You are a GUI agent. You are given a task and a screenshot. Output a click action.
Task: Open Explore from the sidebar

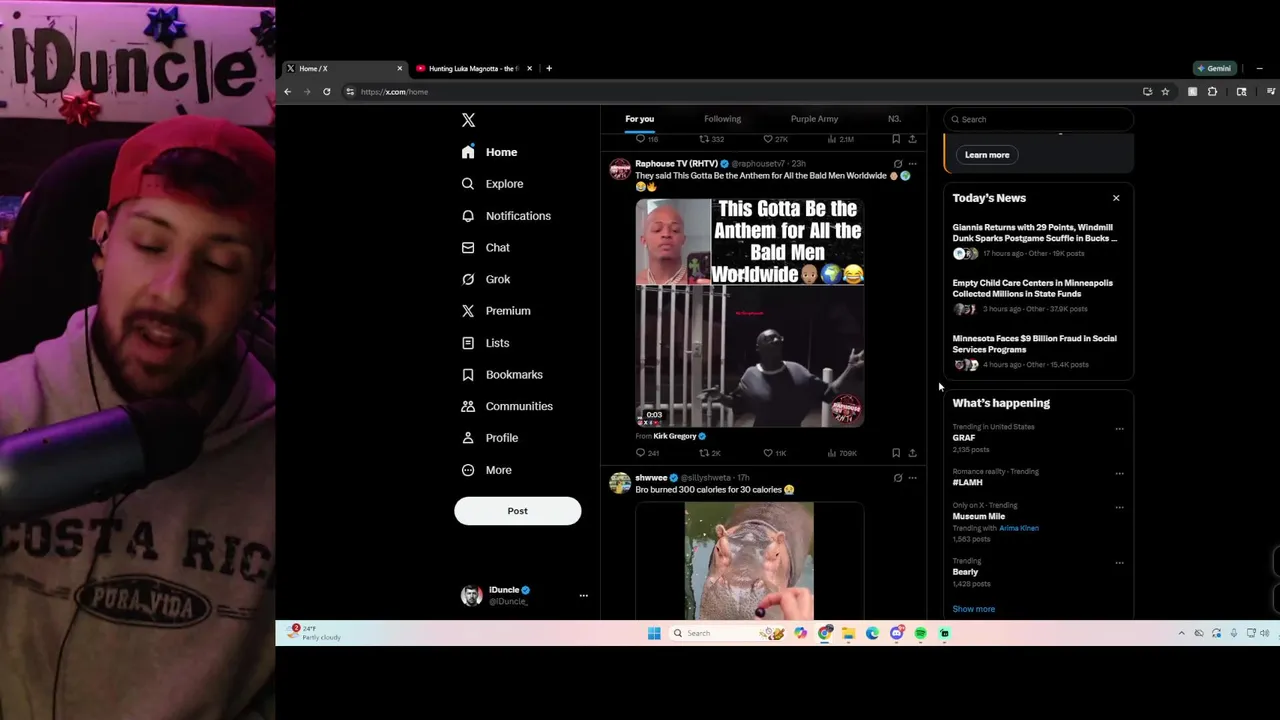[x=492, y=184]
